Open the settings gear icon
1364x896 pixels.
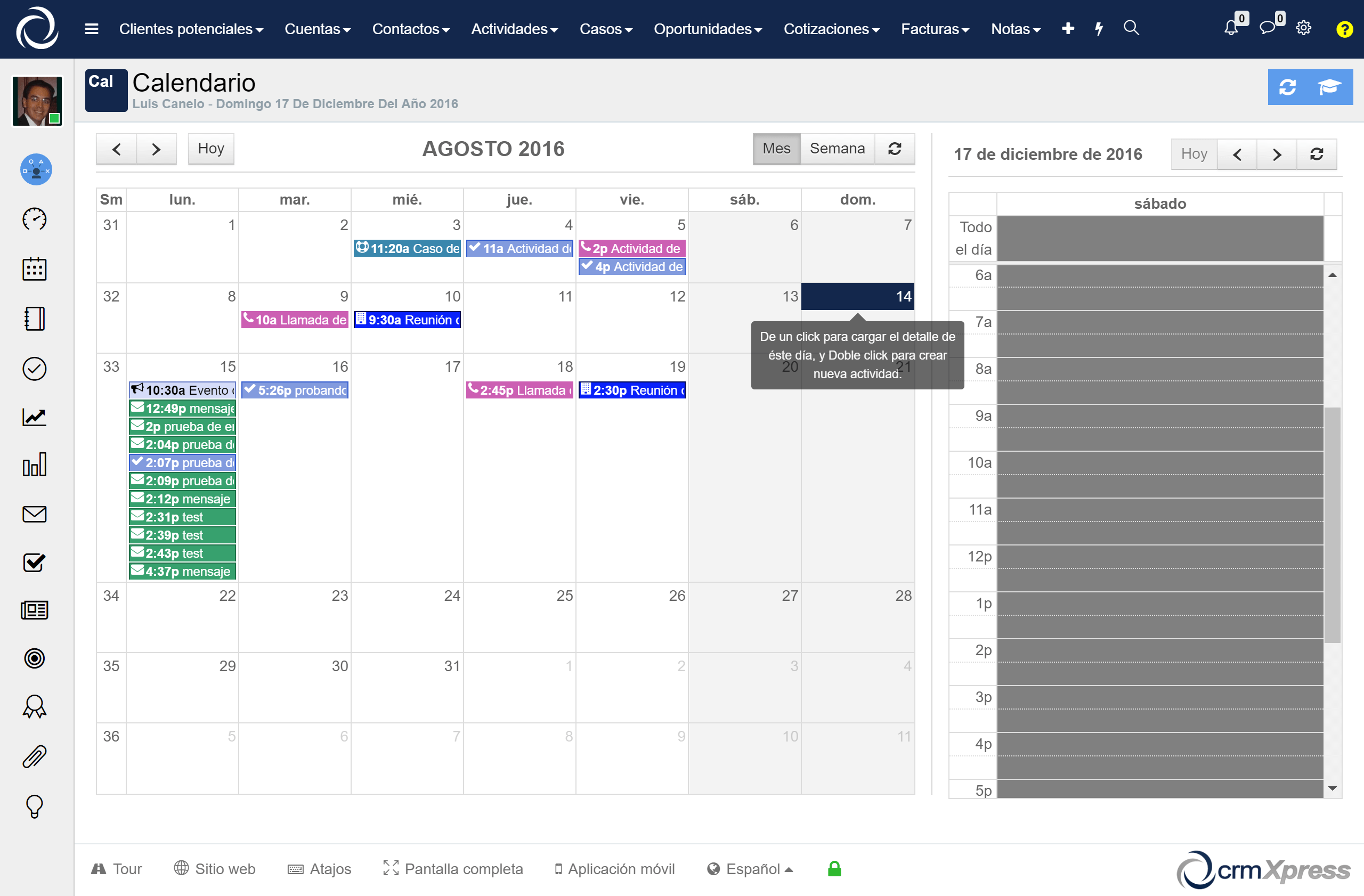[1304, 28]
